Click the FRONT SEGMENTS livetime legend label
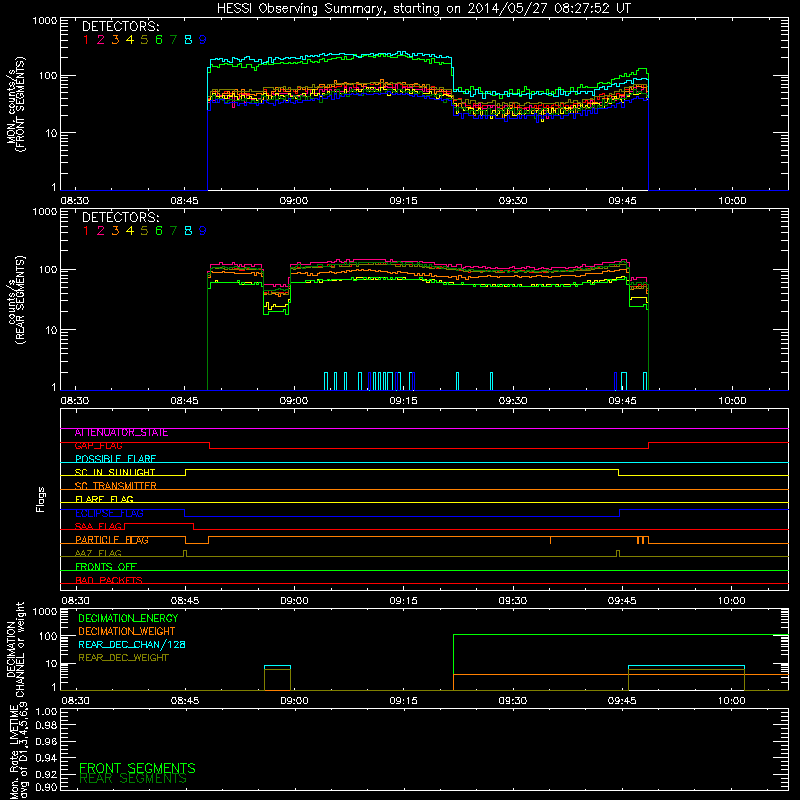Viewport: 800px width, 800px height. click(x=137, y=768)
